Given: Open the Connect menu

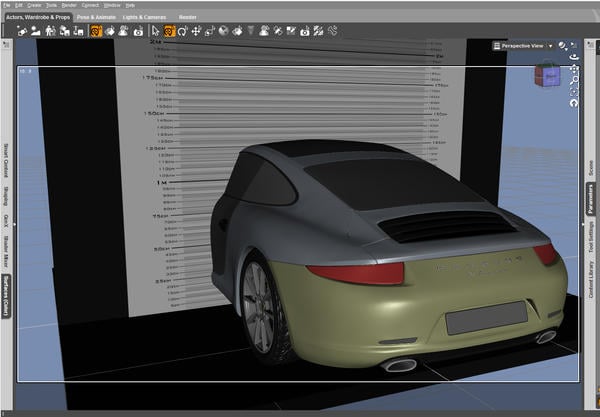Looking at the screenshot, I should [90, 5].
